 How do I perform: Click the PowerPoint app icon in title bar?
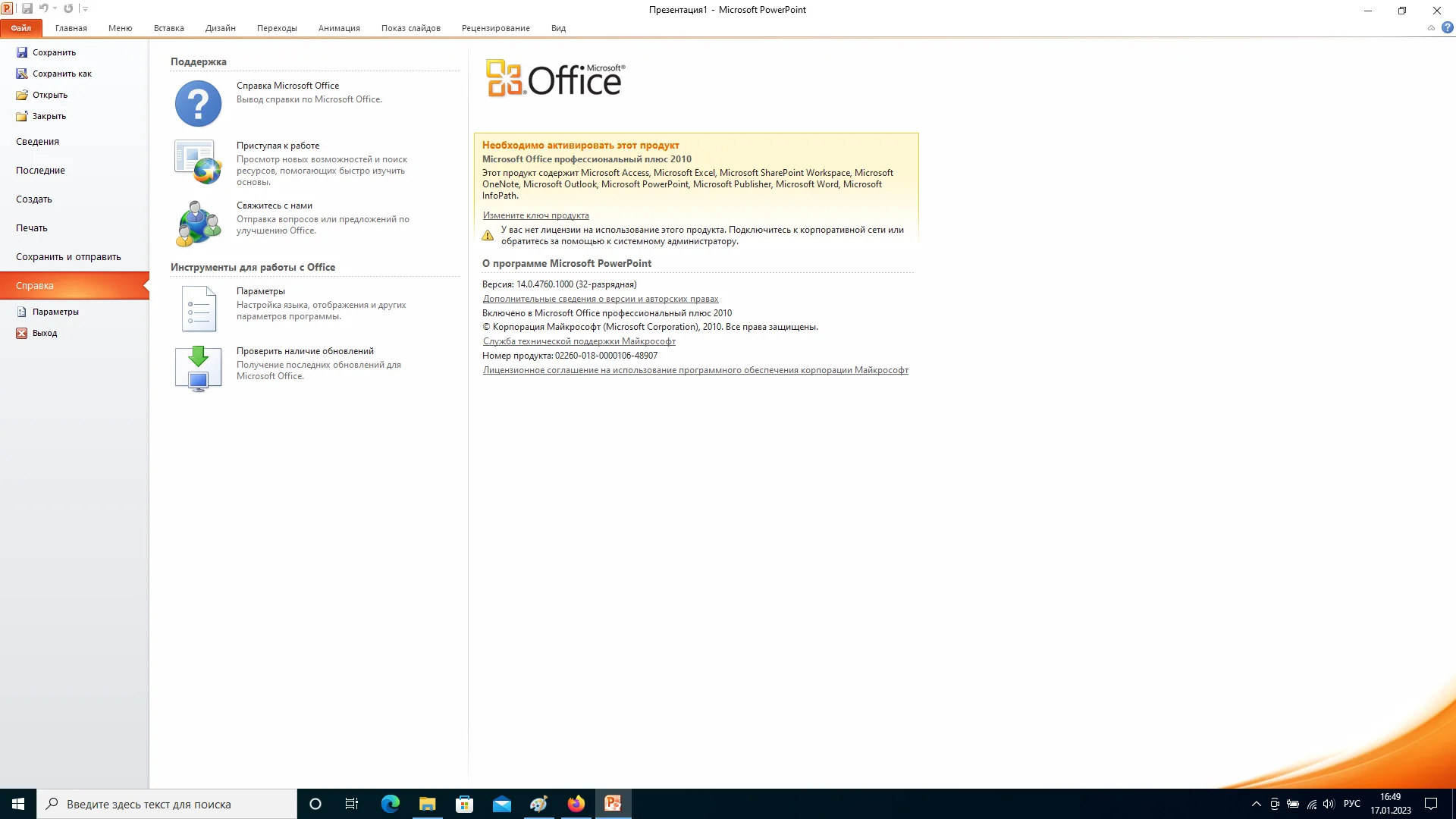click(x=7, y=9)
